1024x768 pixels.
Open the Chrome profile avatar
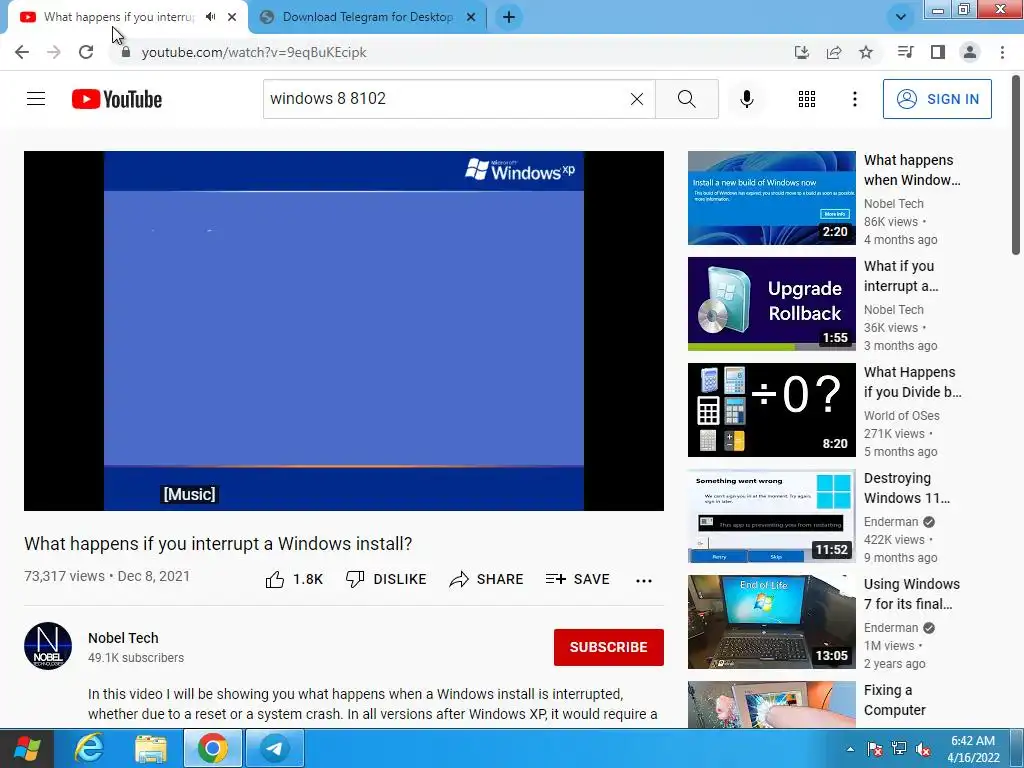970,52
